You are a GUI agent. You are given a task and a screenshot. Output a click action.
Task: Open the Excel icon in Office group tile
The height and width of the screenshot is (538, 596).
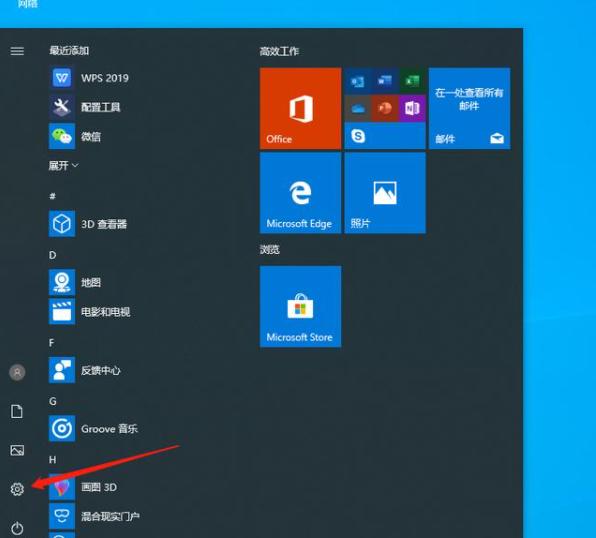pyautogui.click(x=412, y=81)
